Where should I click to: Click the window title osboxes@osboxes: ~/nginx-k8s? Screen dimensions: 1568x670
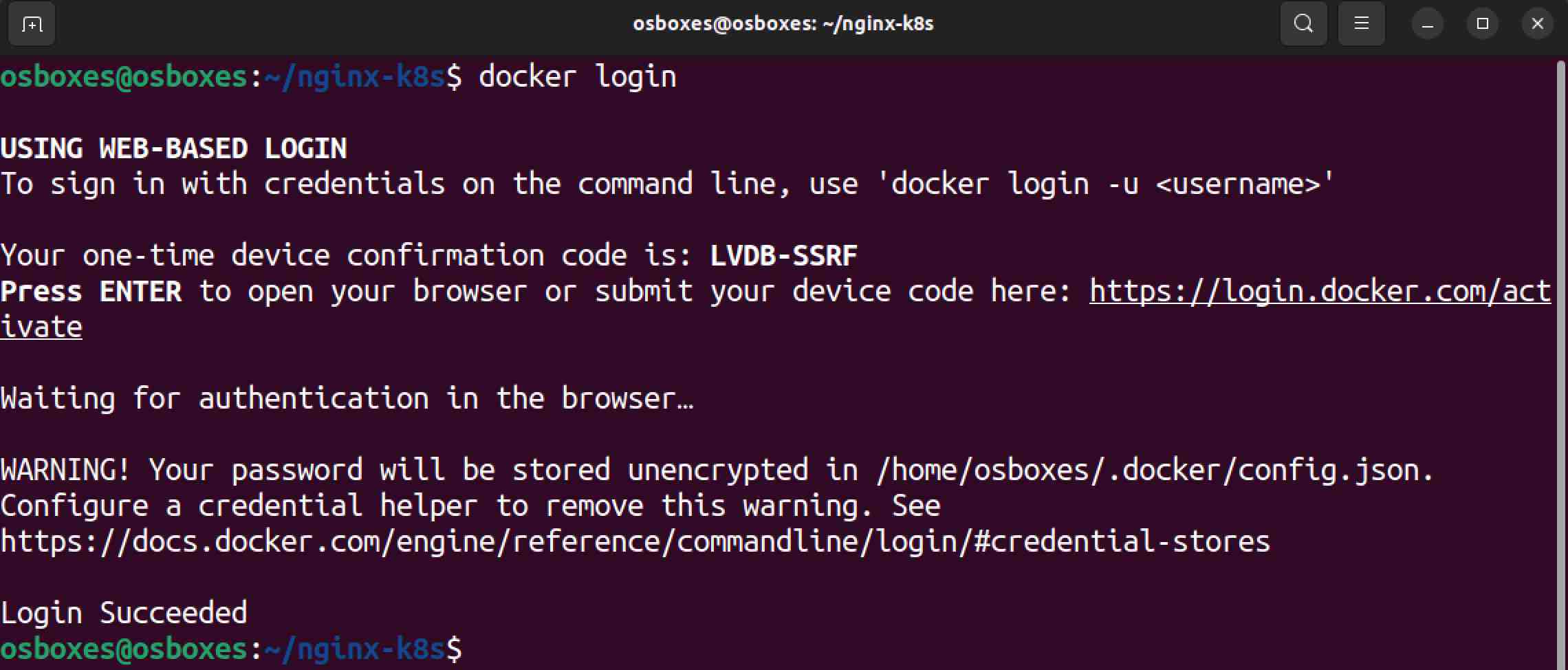click(x=783, y=24)
